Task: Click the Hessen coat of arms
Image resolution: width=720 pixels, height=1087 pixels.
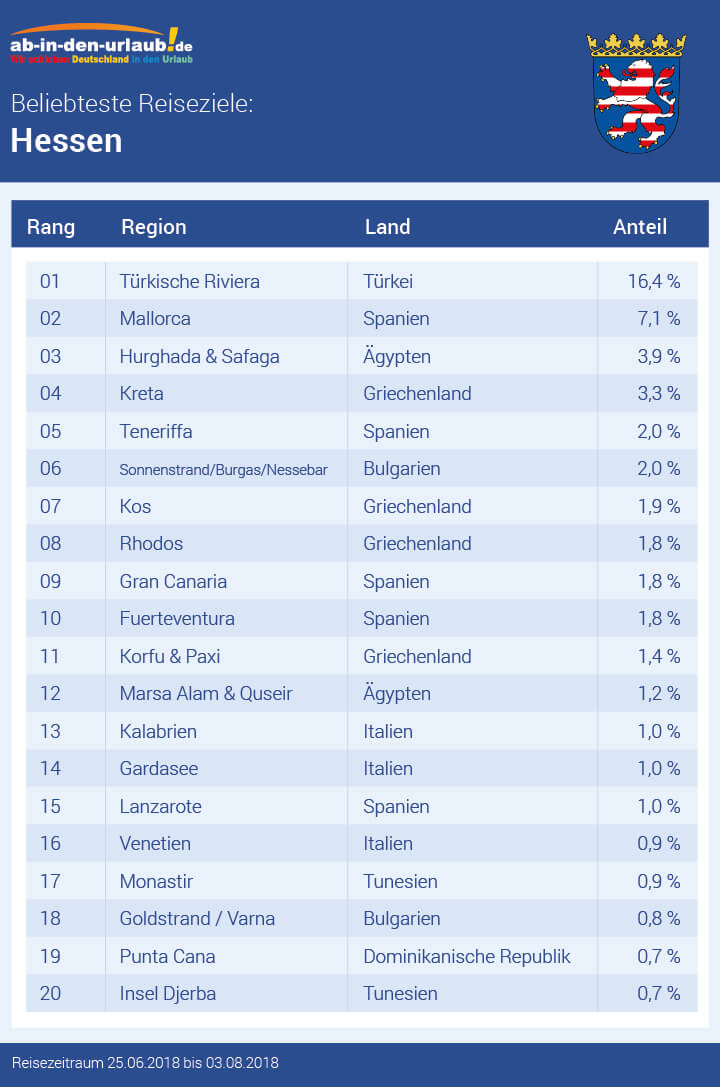Action: click(636, 93)
